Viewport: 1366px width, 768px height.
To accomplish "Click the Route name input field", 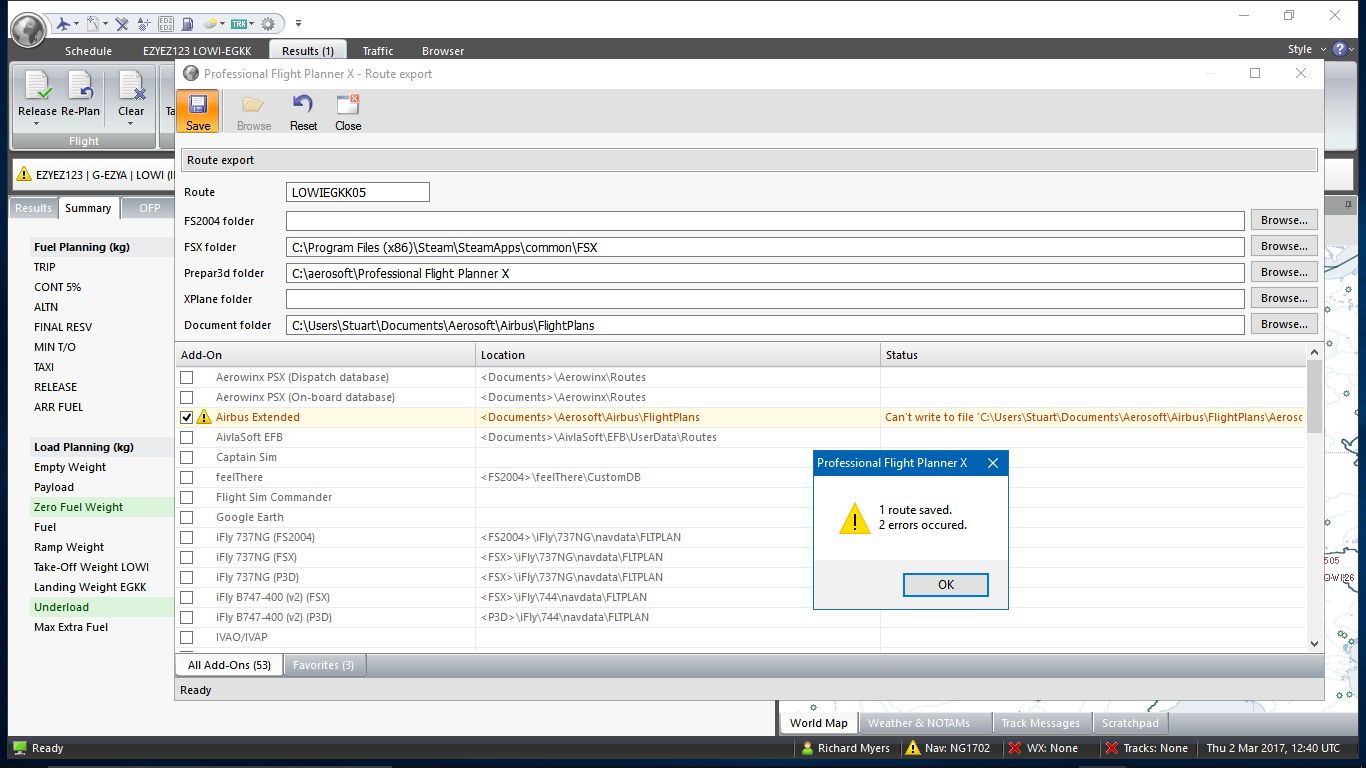I will click(357, 191).
